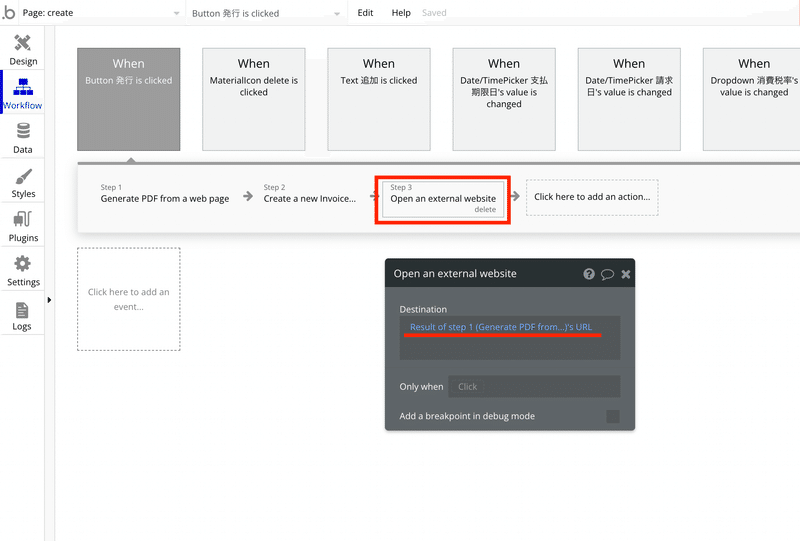
Task: Open the Workflow tab
Action: 22,94
